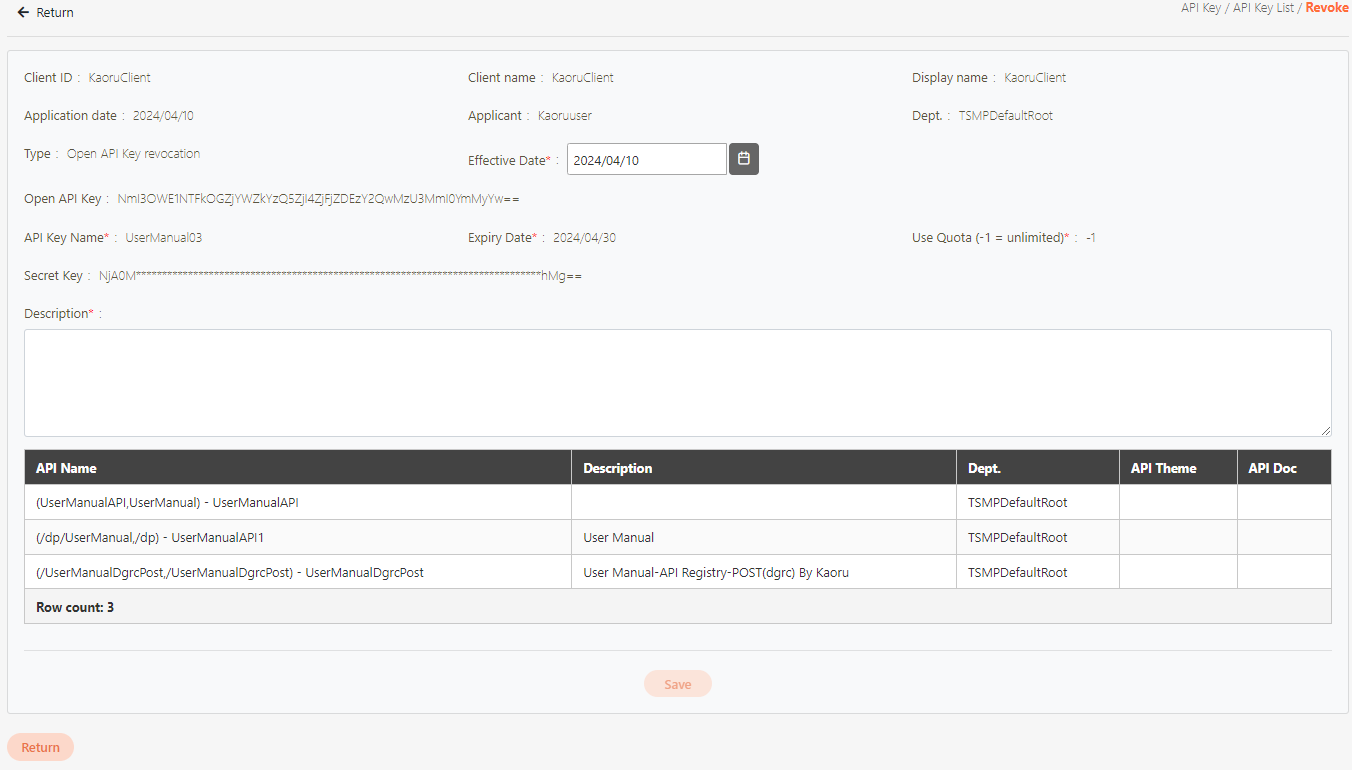This screenshot has width=1352, height=770.
Task: Select the UserManualAPI table row
Action: coord(167,503)
